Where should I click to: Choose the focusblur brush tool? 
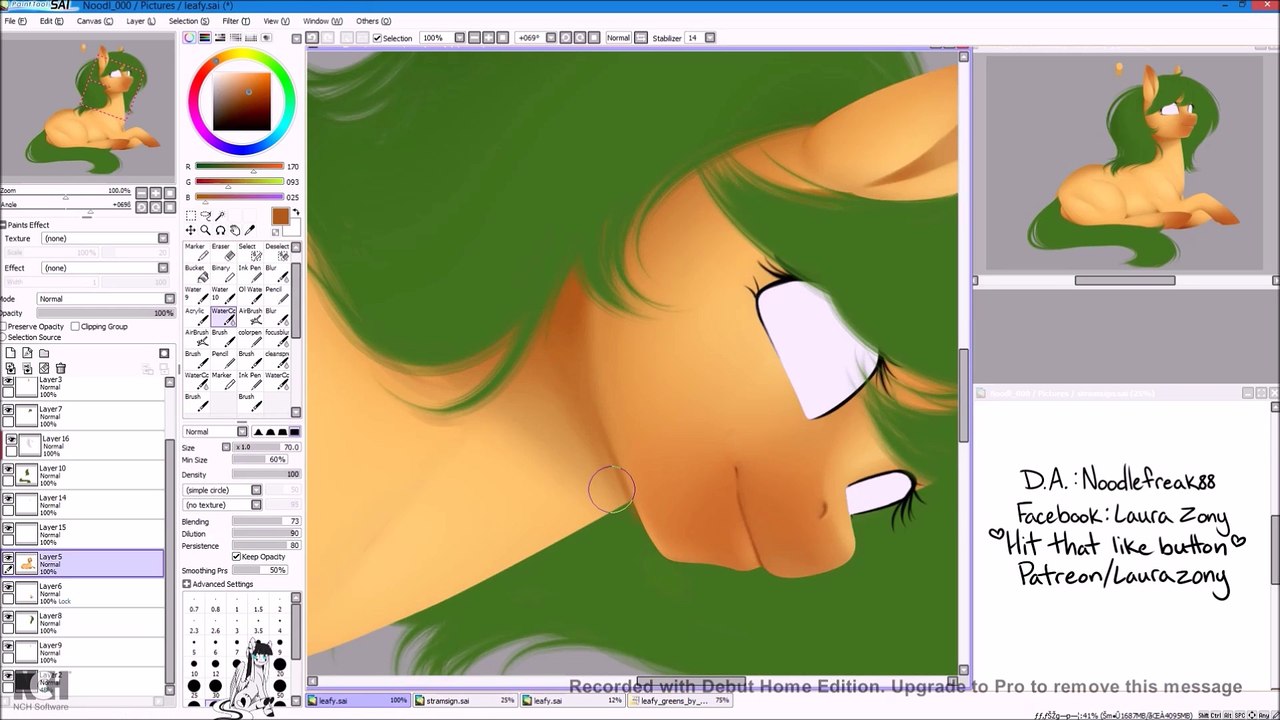(x=277, y=338)
